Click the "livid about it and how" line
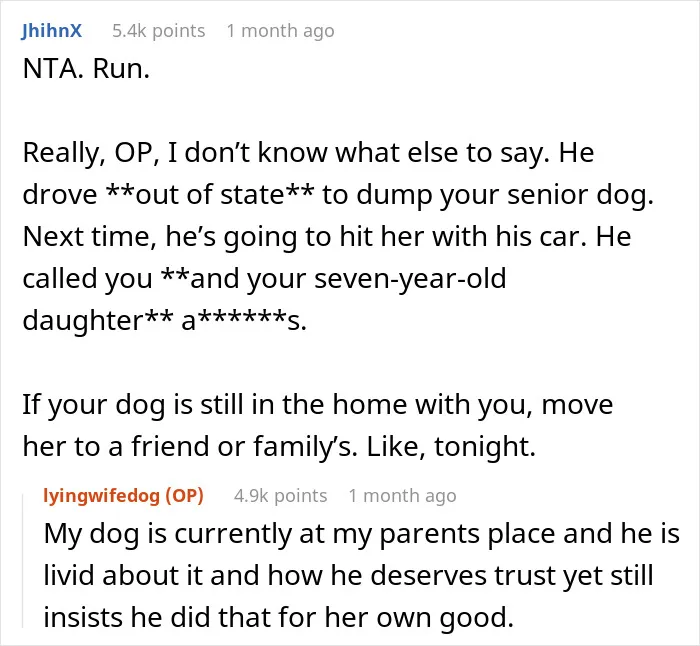Screen dimensions: 700x646 coord(348,575)
